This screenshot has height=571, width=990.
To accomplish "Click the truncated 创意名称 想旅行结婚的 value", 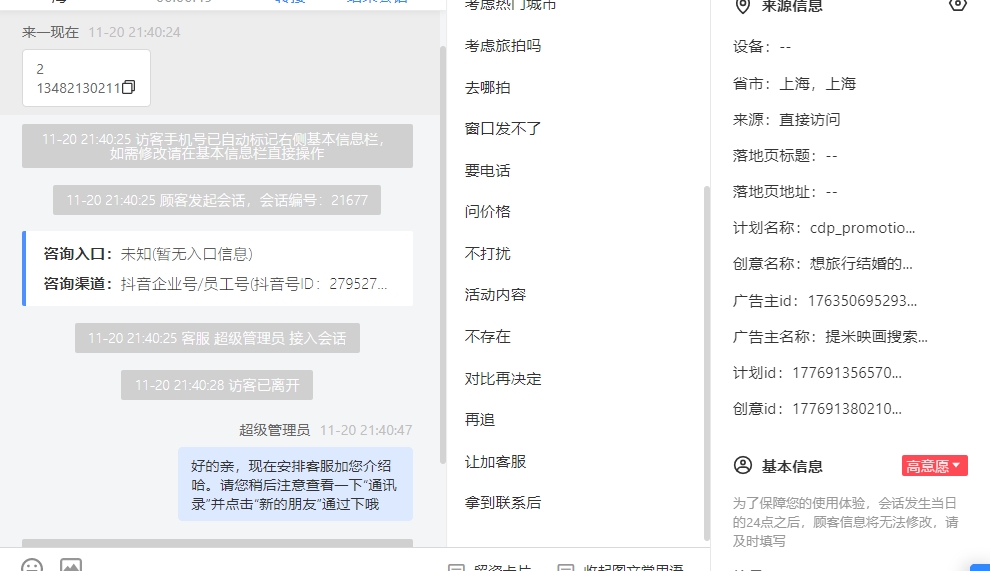I will pos(861,264).
